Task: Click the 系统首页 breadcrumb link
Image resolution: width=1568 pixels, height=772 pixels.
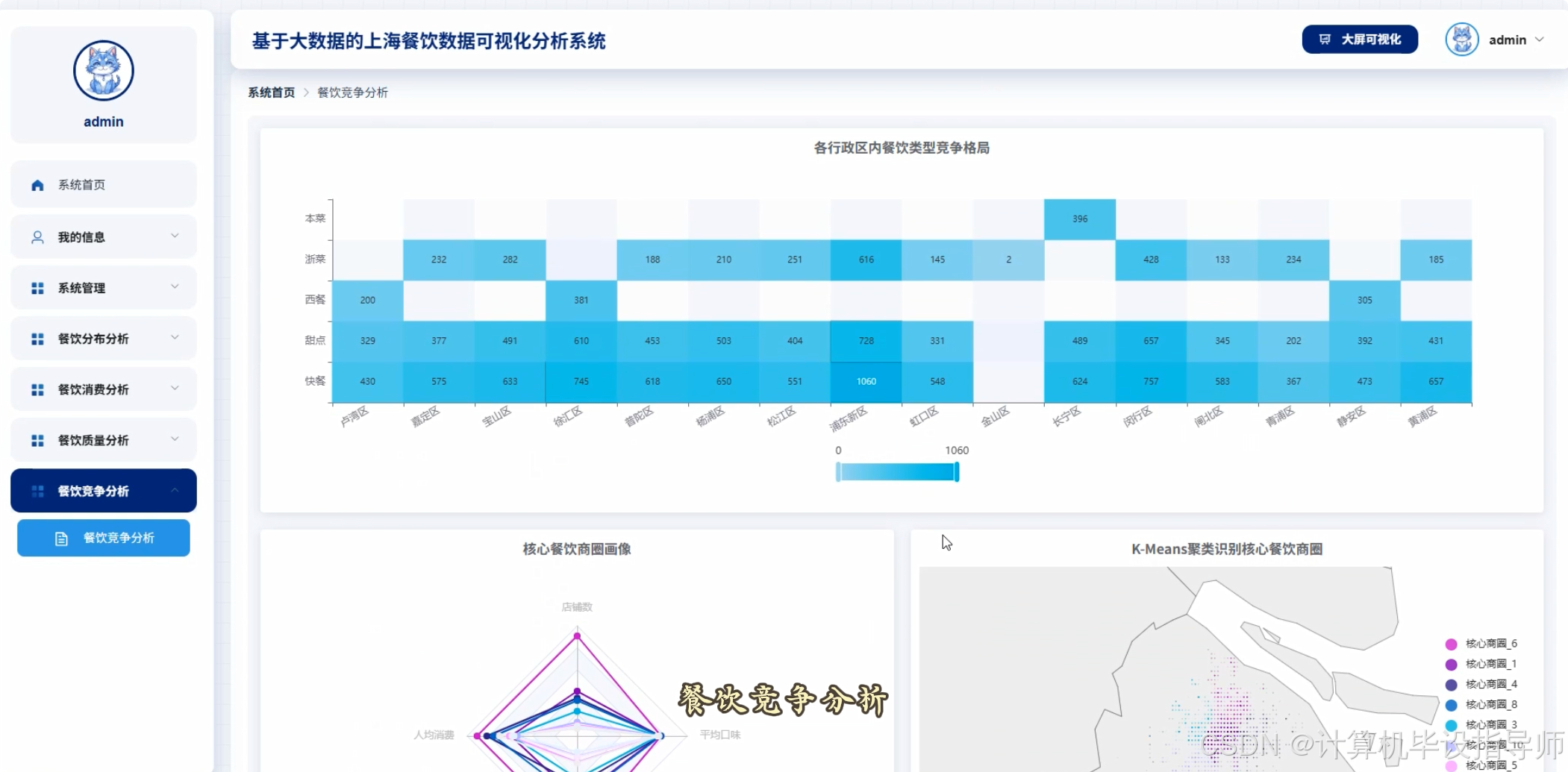Action: click(x=271, y=92)
